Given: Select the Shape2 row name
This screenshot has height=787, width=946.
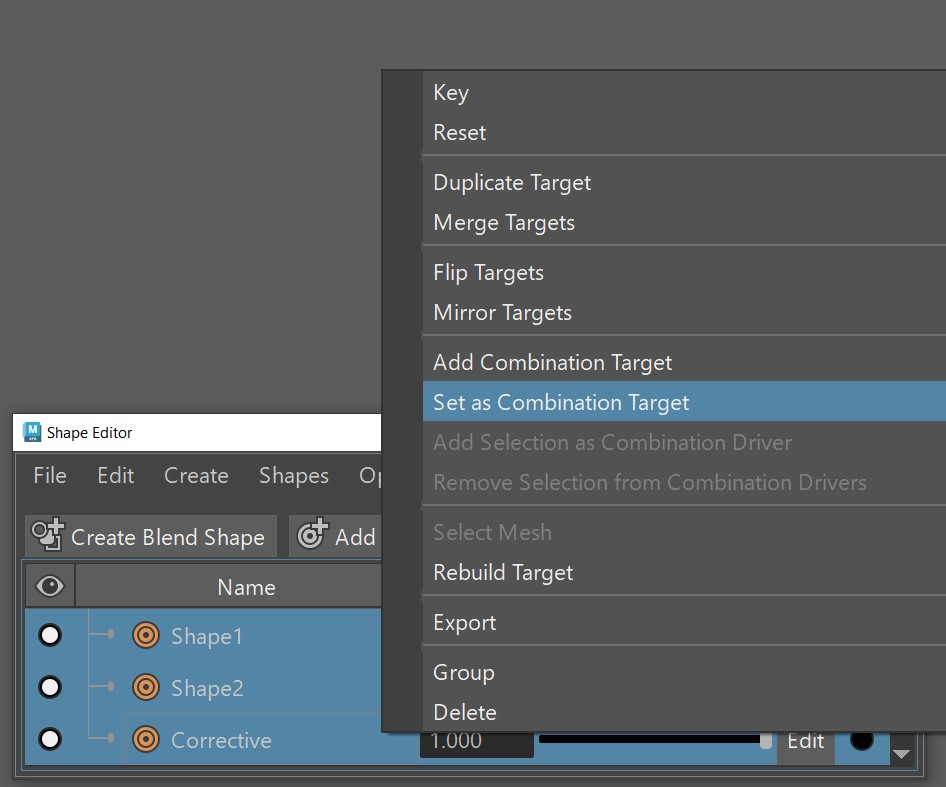Looking at the screenshot, I should [x=207, y=688].
